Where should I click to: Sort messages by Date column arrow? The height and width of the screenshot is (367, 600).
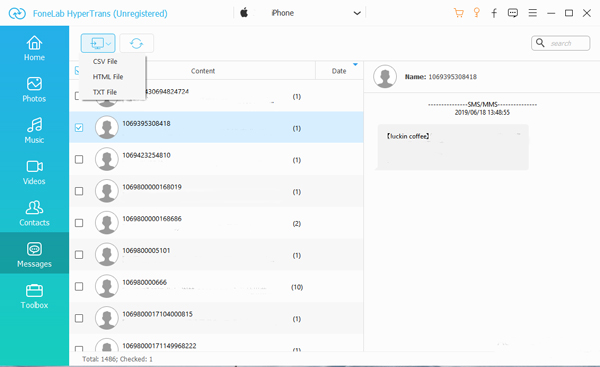pos(355,64)
